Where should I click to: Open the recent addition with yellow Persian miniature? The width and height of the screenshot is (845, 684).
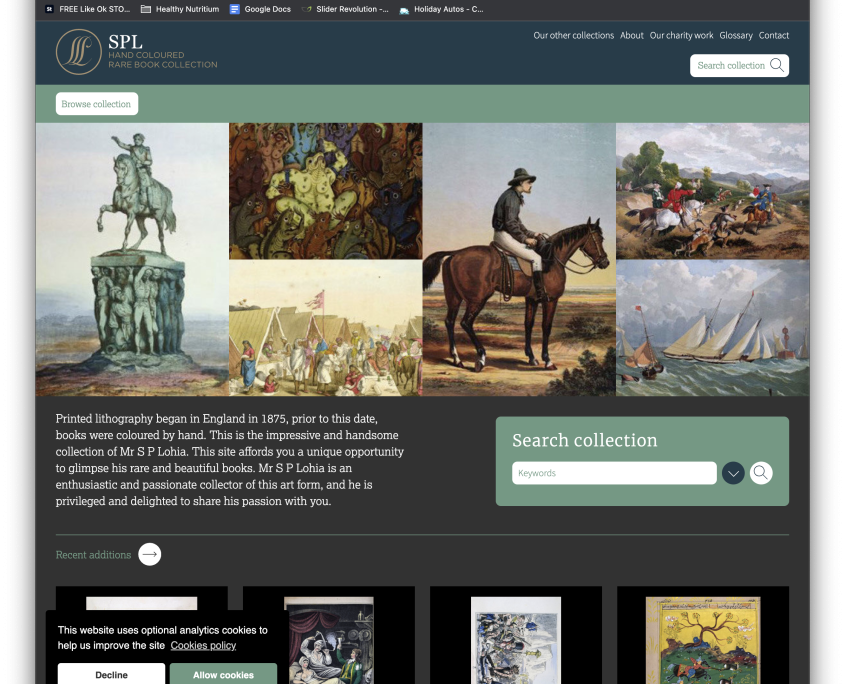tap(703, 640)
